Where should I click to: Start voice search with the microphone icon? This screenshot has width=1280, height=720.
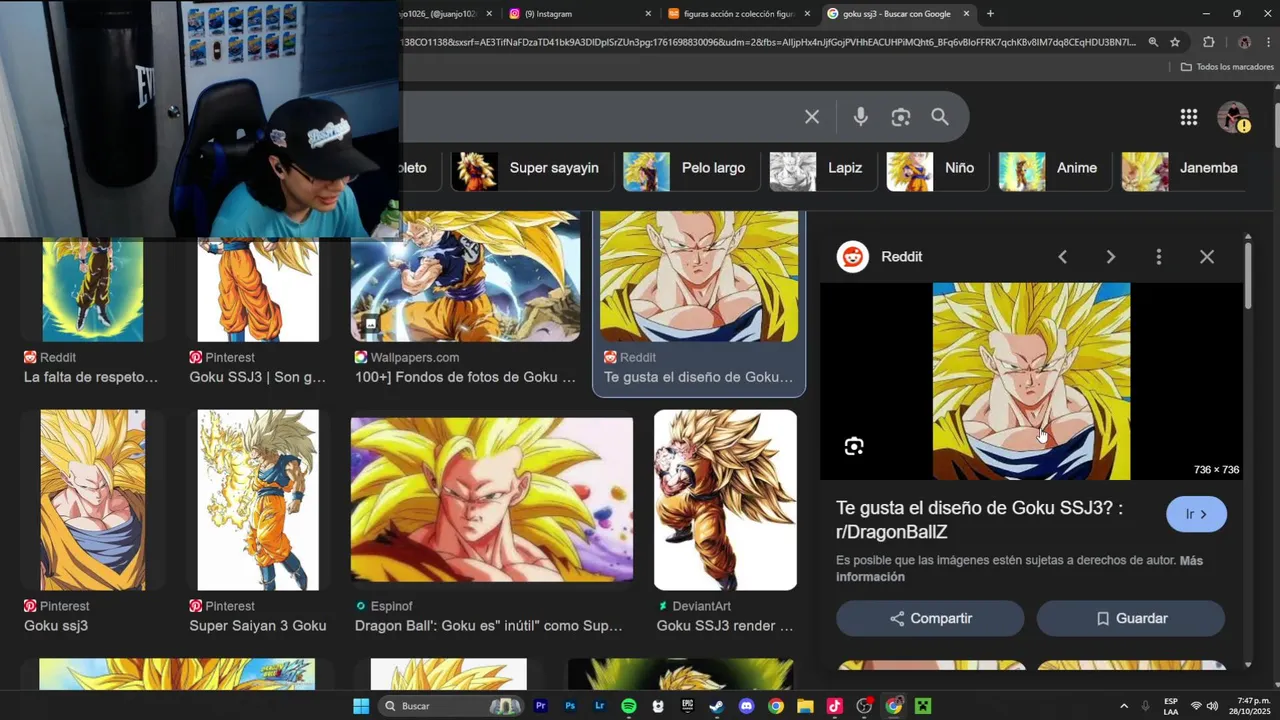point(860,117)
